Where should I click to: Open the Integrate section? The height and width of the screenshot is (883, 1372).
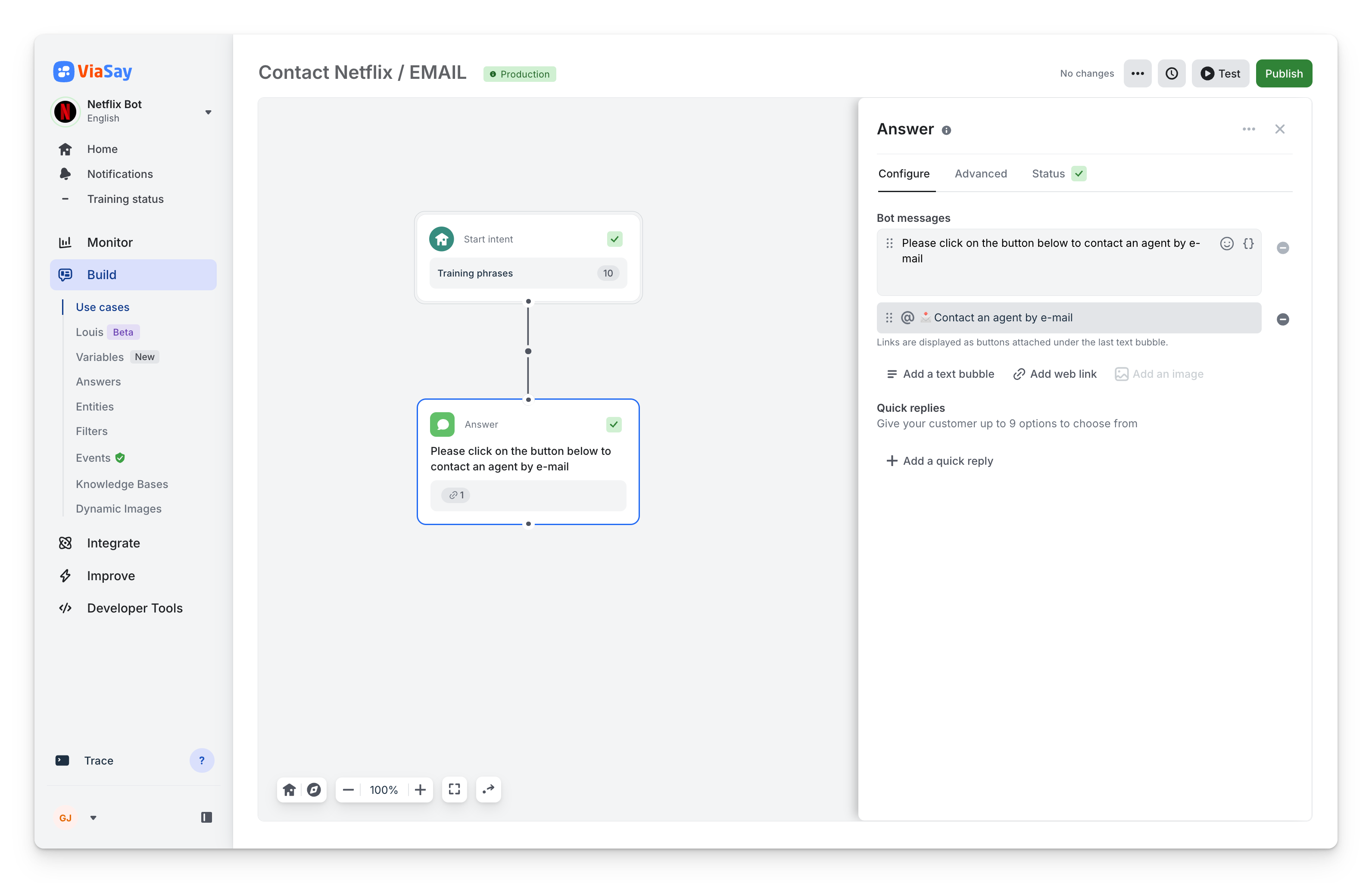(x=113, y=543)
